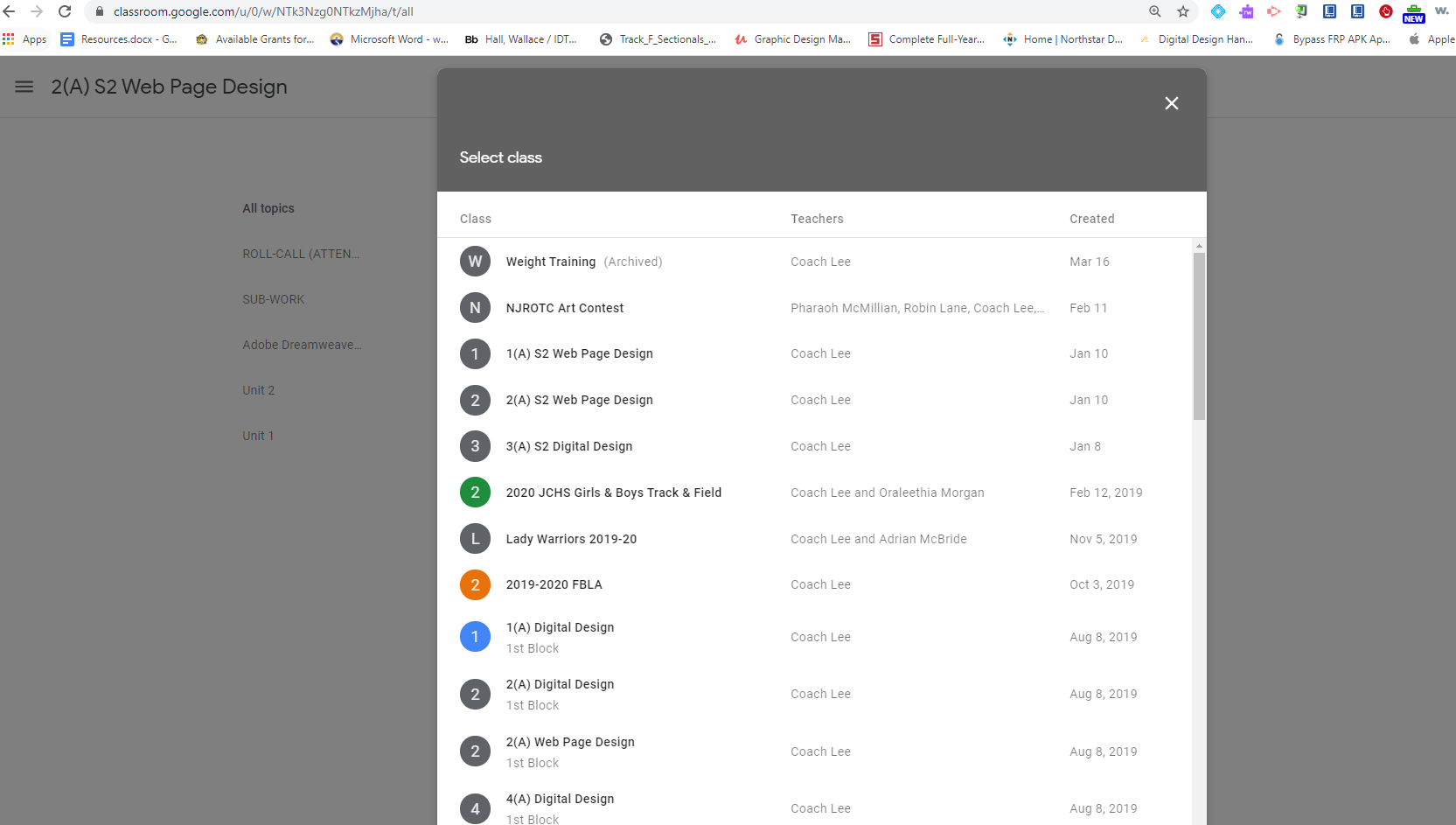Choose the 2(A) Web Page Design 1st Block class
This screenshot has width=1456, height=825.
coord(570,742)
